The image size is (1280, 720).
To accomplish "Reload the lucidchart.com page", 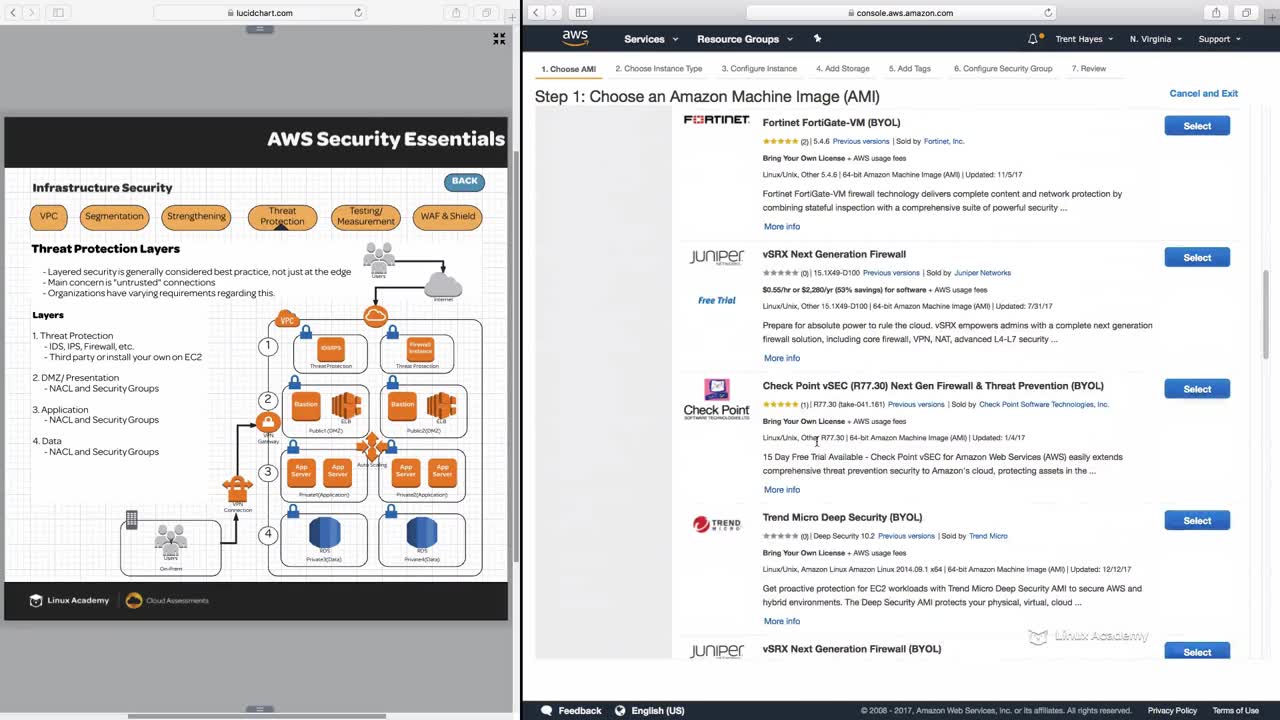I will (358, 13).
